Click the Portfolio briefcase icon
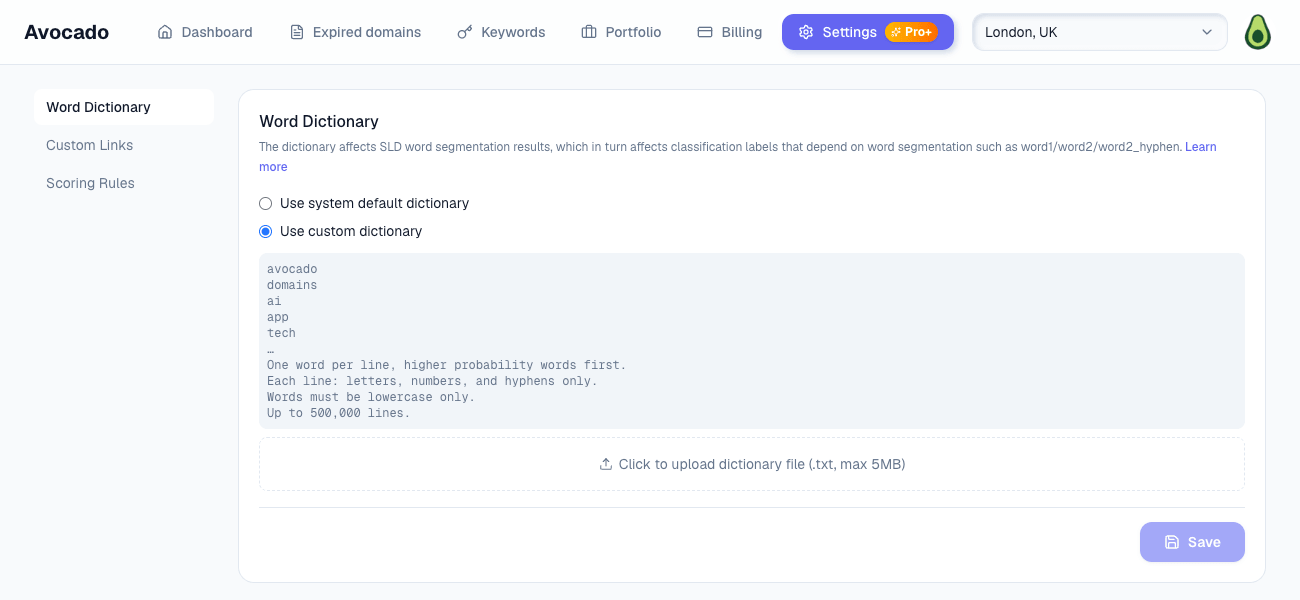This screenshot has height=600, width=1300. tap(589, 32)
